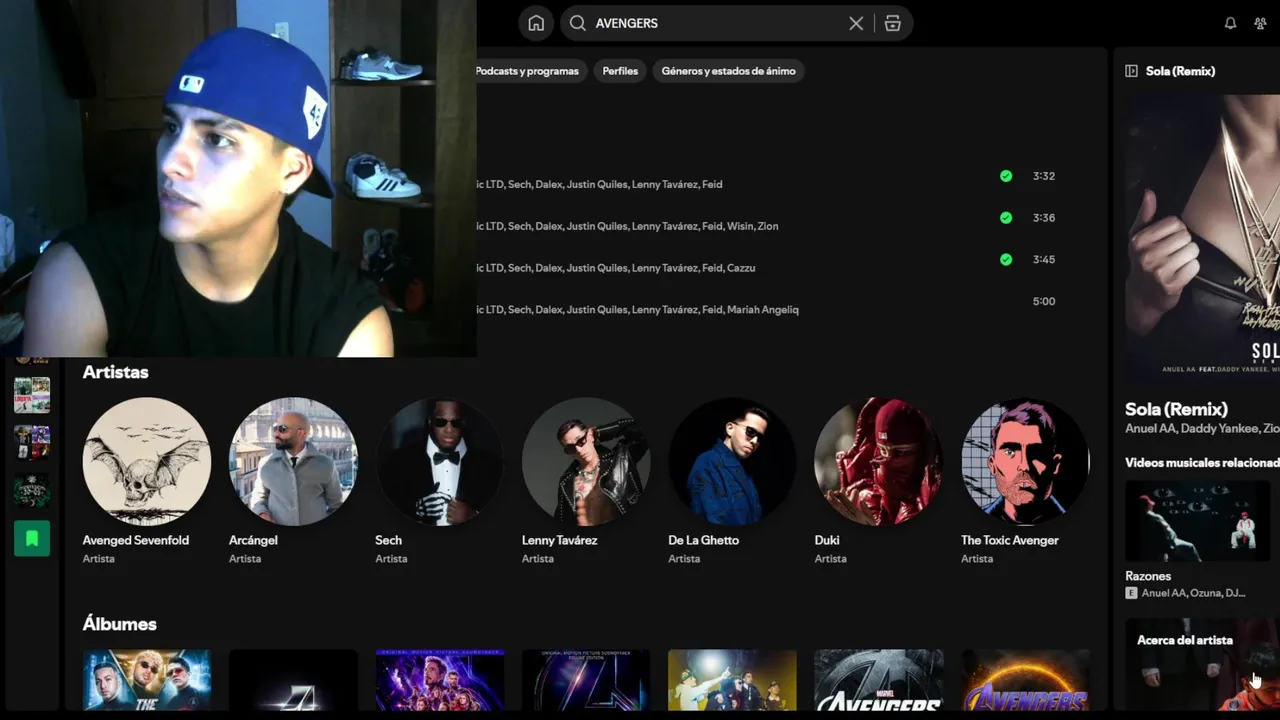
Task: Click Arcángel name link
Action: [253, 540]
